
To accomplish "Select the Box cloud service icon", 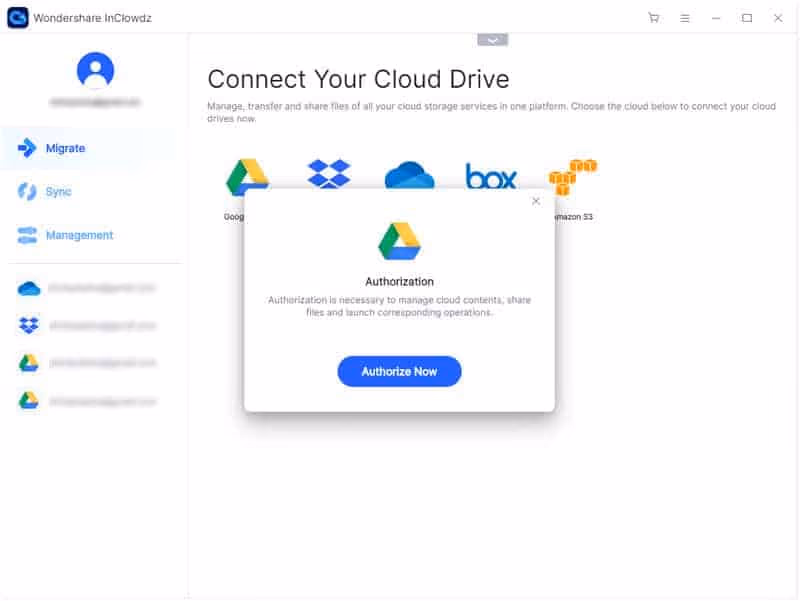I will 490,176.
